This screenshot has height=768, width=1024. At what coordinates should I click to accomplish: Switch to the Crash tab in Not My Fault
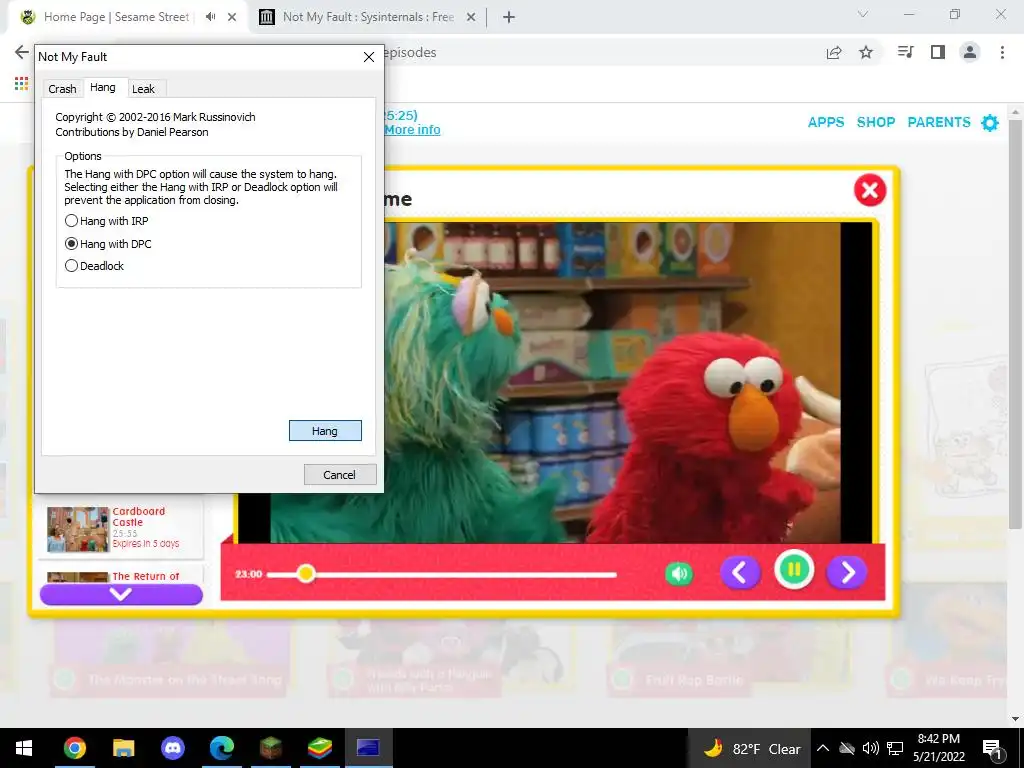coord(62,89)
